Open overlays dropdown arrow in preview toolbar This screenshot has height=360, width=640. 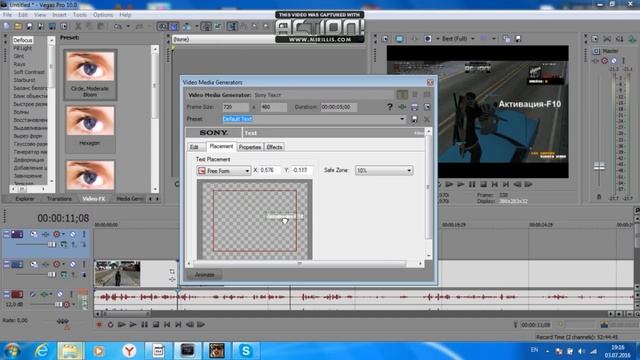[x=494, y=39]
